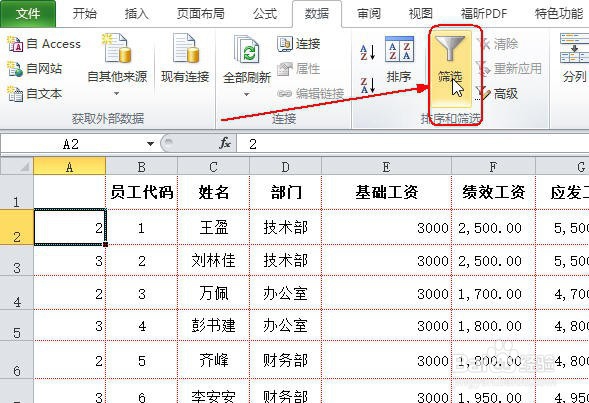
Task: Toggle the Filter (筛选) funnel button
Action: coord(450,68)
